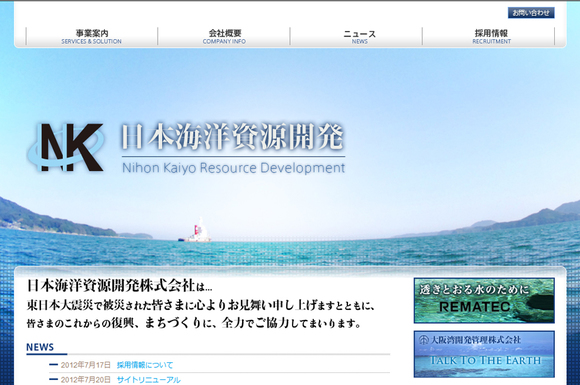This screenshot has height=385, width=580.
Task: Open the 大阪湾開発管理株式会社 Talk To The Earth banner
Action: tap(484, 354)
